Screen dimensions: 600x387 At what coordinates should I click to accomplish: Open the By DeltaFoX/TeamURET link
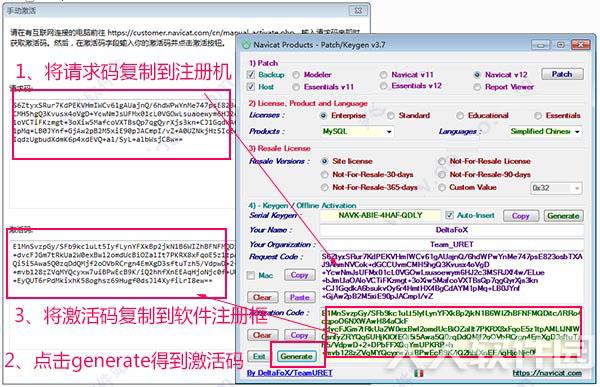coord(290,373)
